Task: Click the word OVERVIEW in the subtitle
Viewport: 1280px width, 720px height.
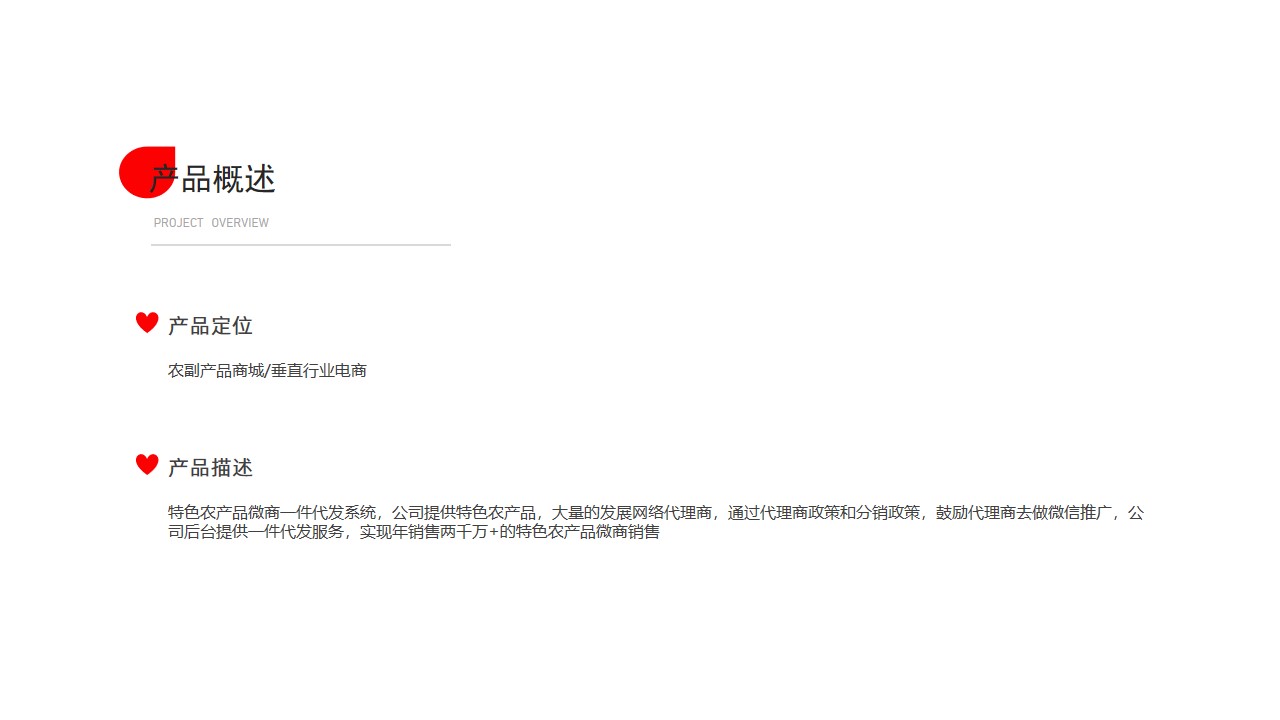Action: click(240, 223)
